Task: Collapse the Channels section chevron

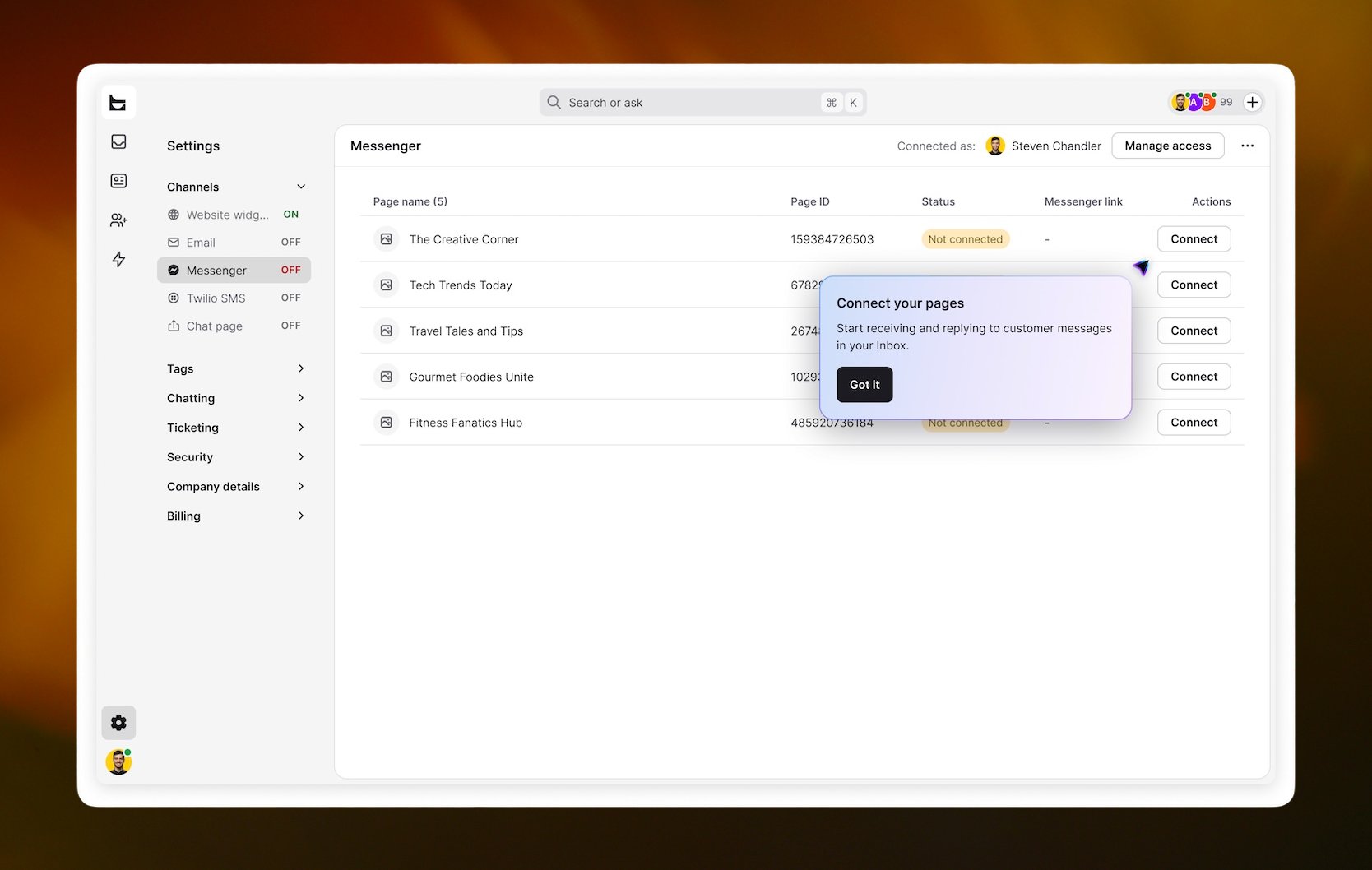Action: click(301, 187)
